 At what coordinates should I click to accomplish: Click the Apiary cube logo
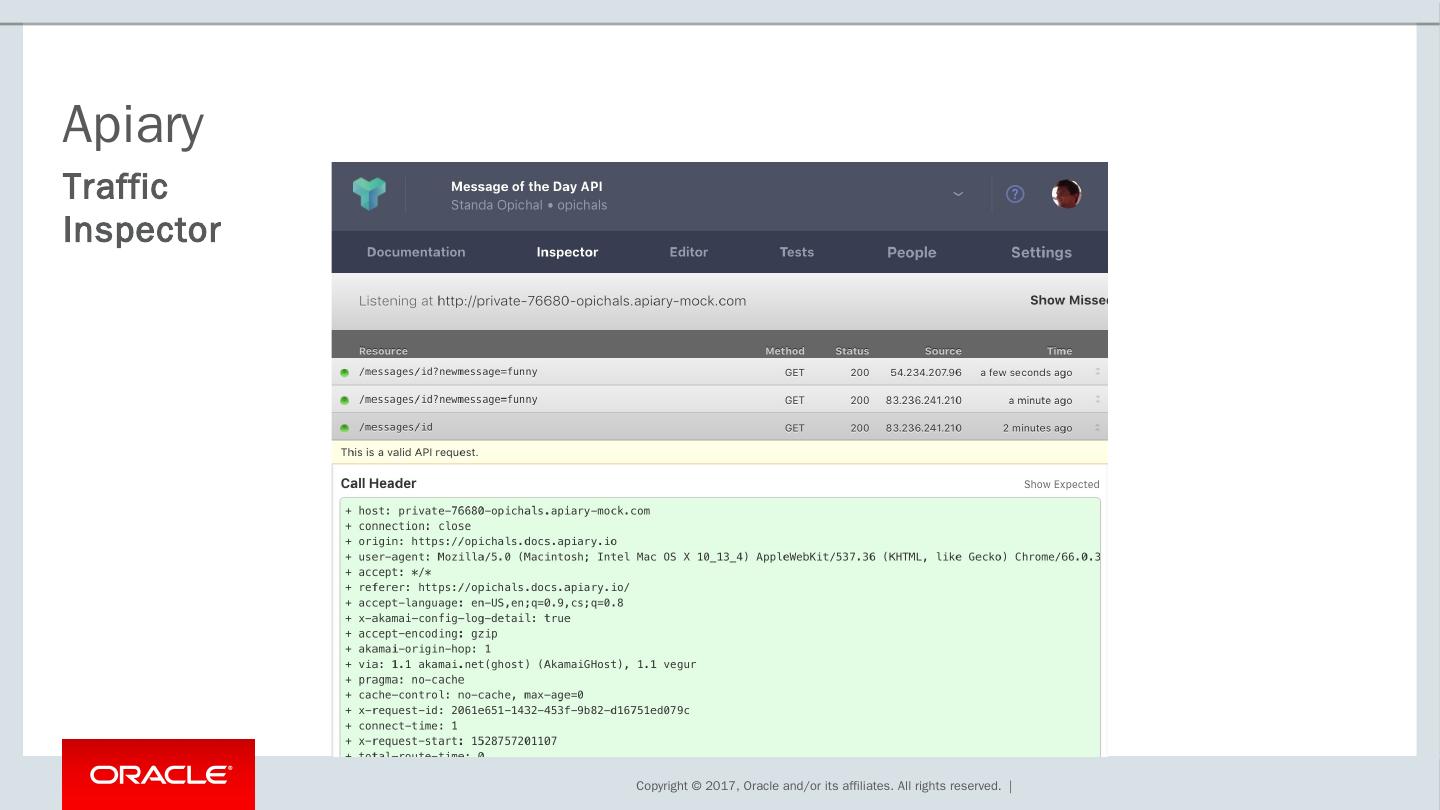click(369, 194)
